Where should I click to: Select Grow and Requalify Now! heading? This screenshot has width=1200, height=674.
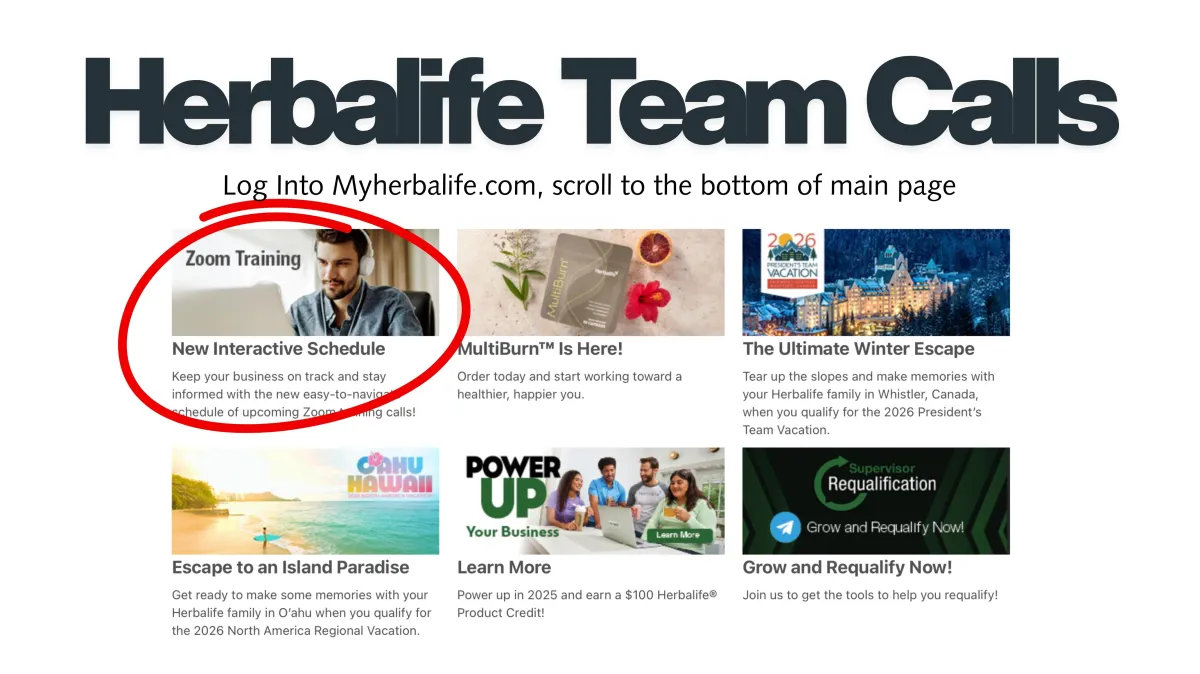pyautogui.click(x=847, y=567)
